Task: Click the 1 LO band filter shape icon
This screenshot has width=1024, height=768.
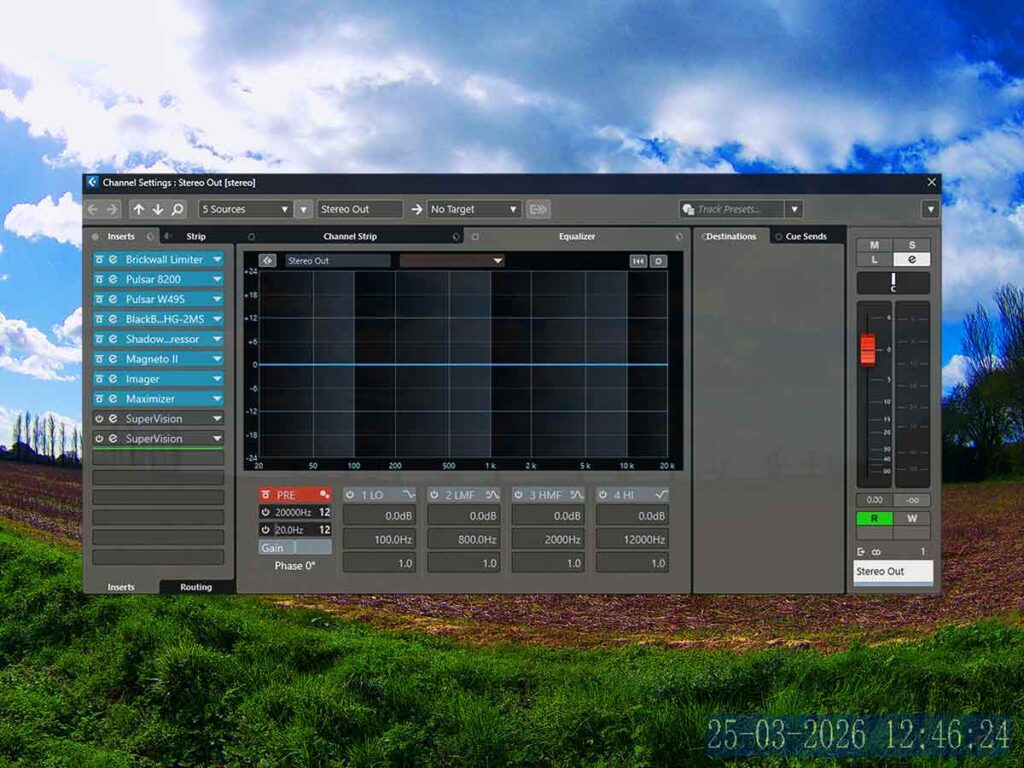Action: tap(408, 495)
